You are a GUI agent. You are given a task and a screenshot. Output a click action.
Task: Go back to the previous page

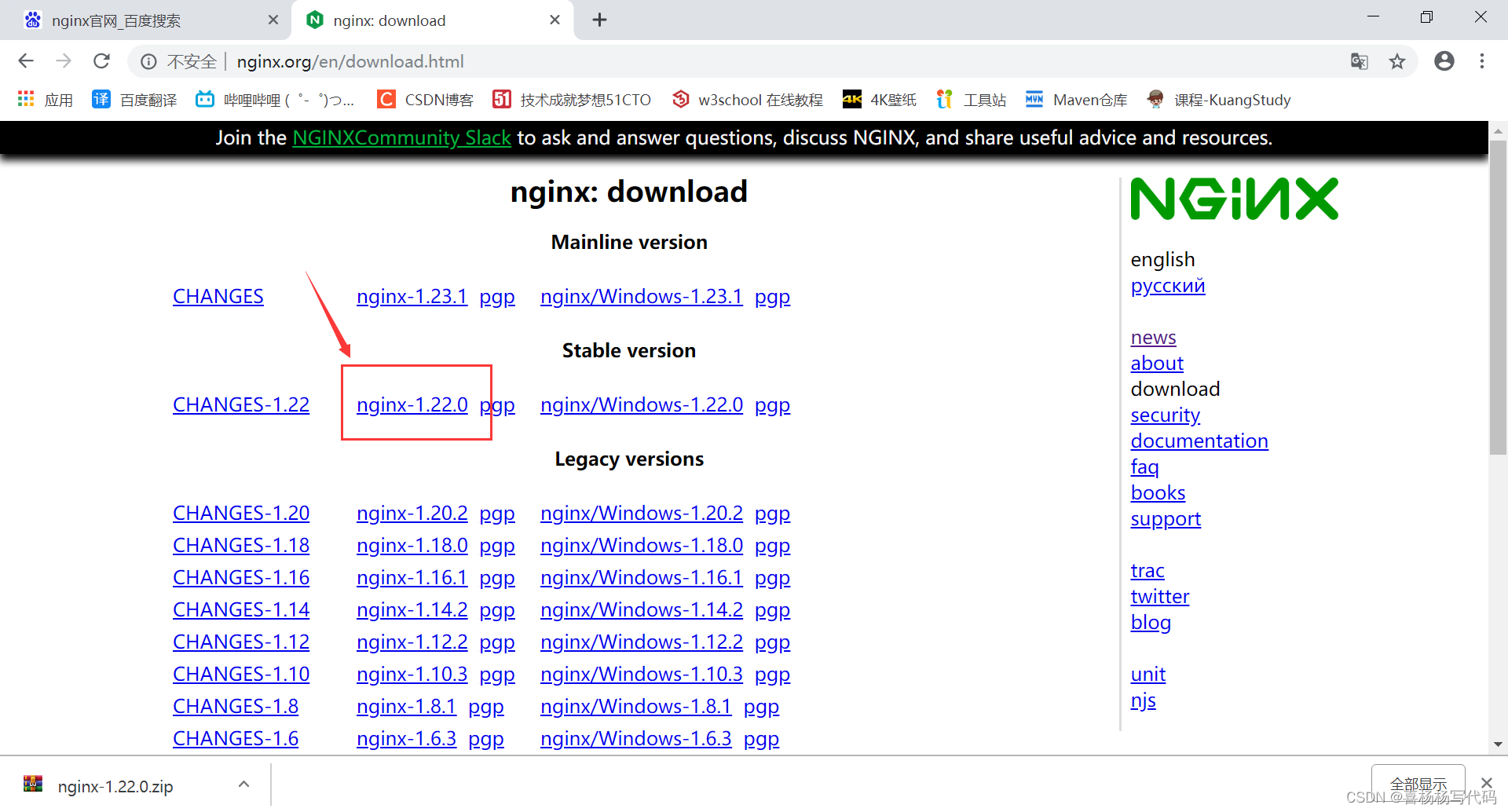pyautogui.click(x=26, y=60)
